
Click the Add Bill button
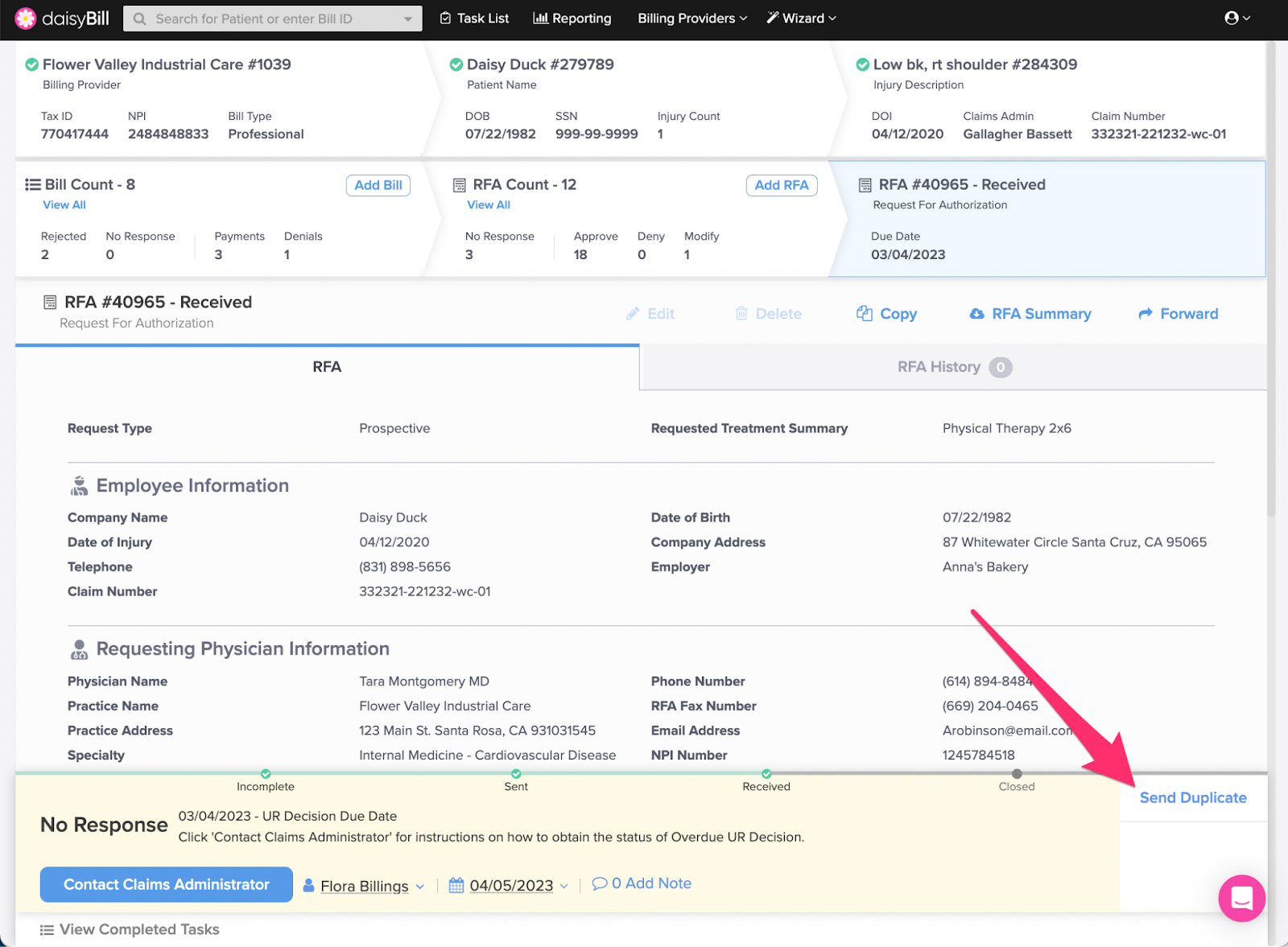(378, 185)
